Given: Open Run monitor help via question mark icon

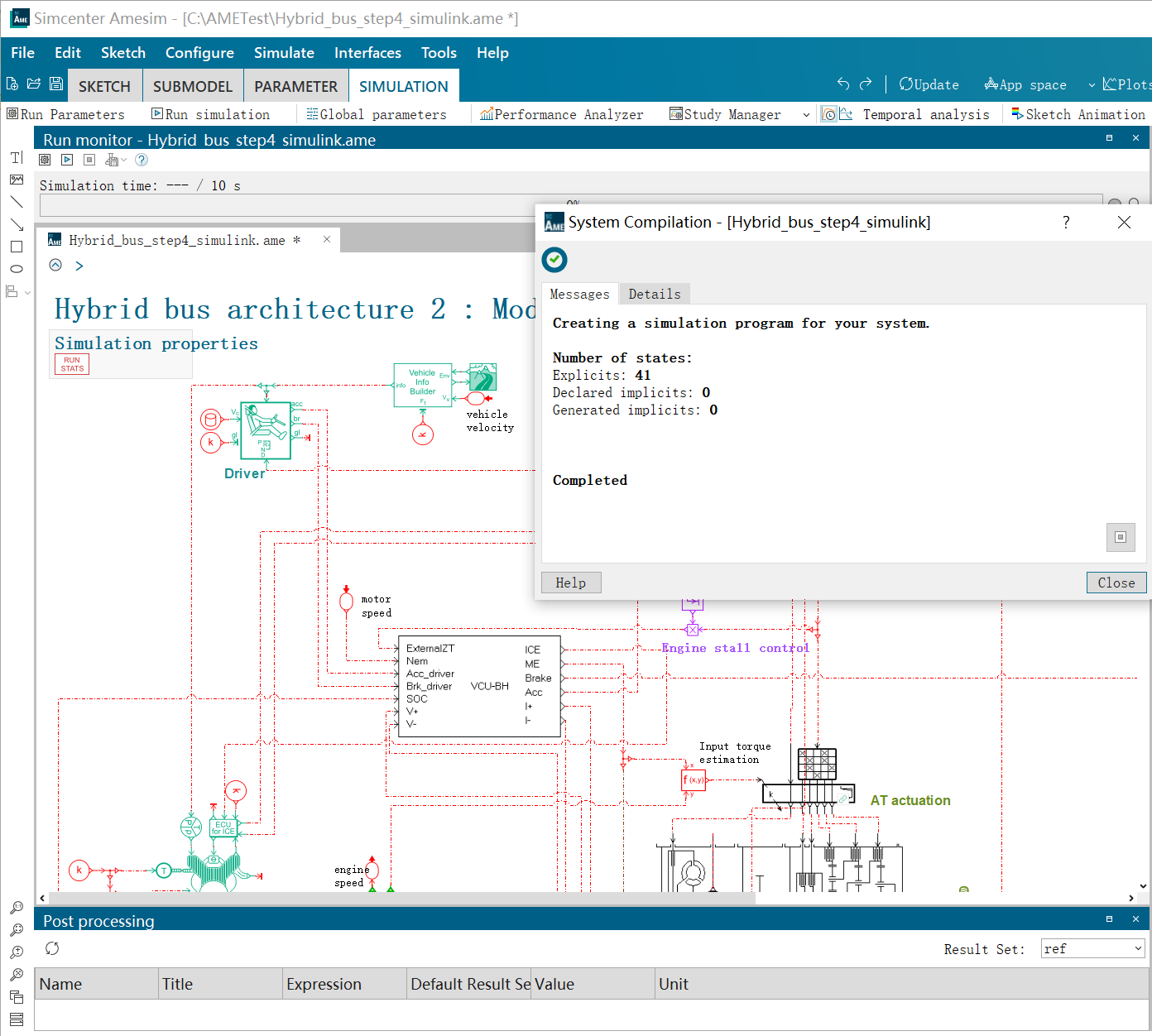Looking at the screenshot, I should coord(141,160).
